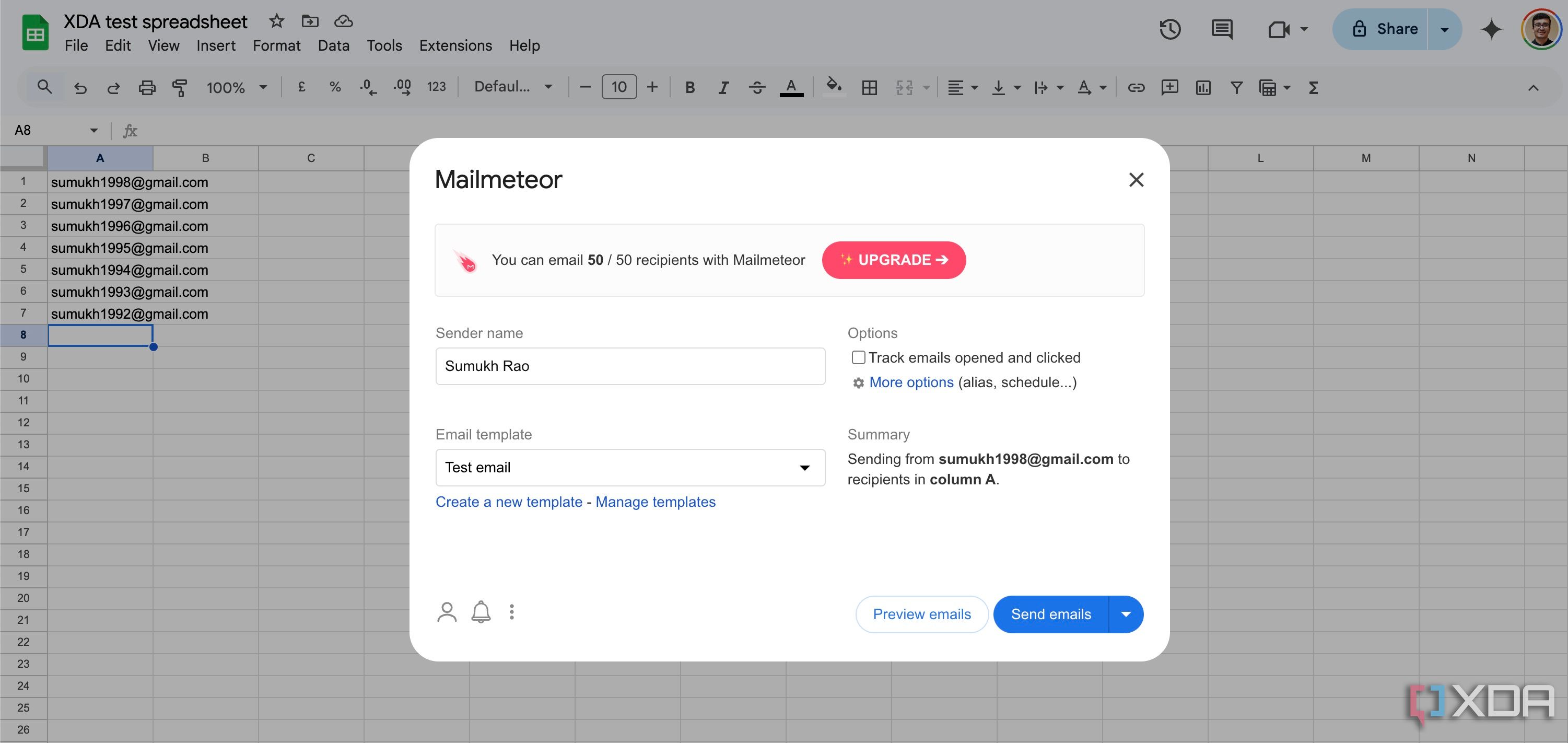Viewport: 1568px width, 743px height.
Task: Open fill color picker
Action: tap(834, 87)
